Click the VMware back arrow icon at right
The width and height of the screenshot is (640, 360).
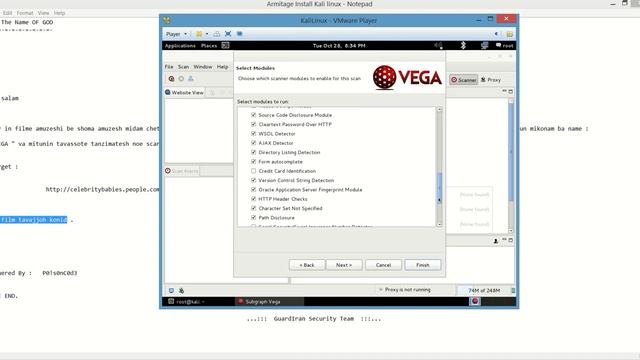(x=496, y=34)
